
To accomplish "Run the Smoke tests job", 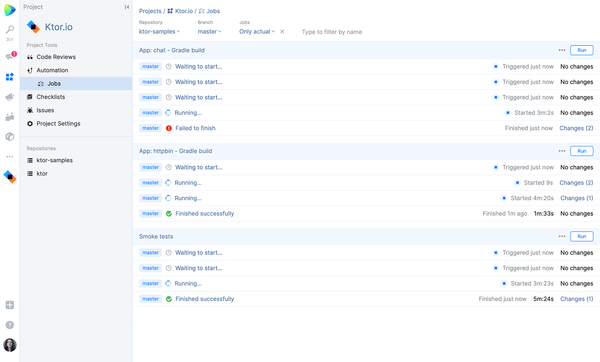I will pyautogui.click(x=582, y=236).
